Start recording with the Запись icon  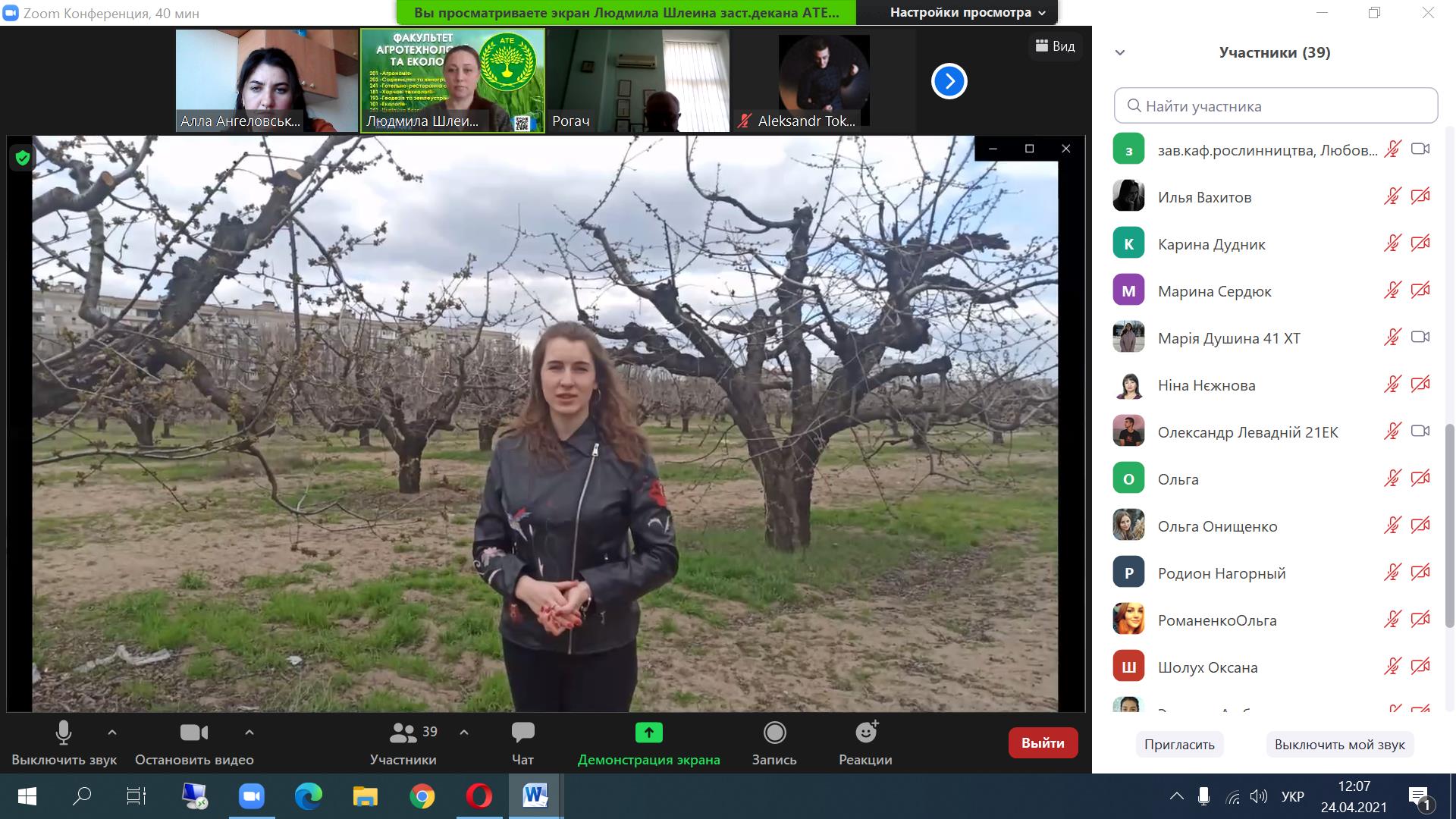tap(774, 733)
